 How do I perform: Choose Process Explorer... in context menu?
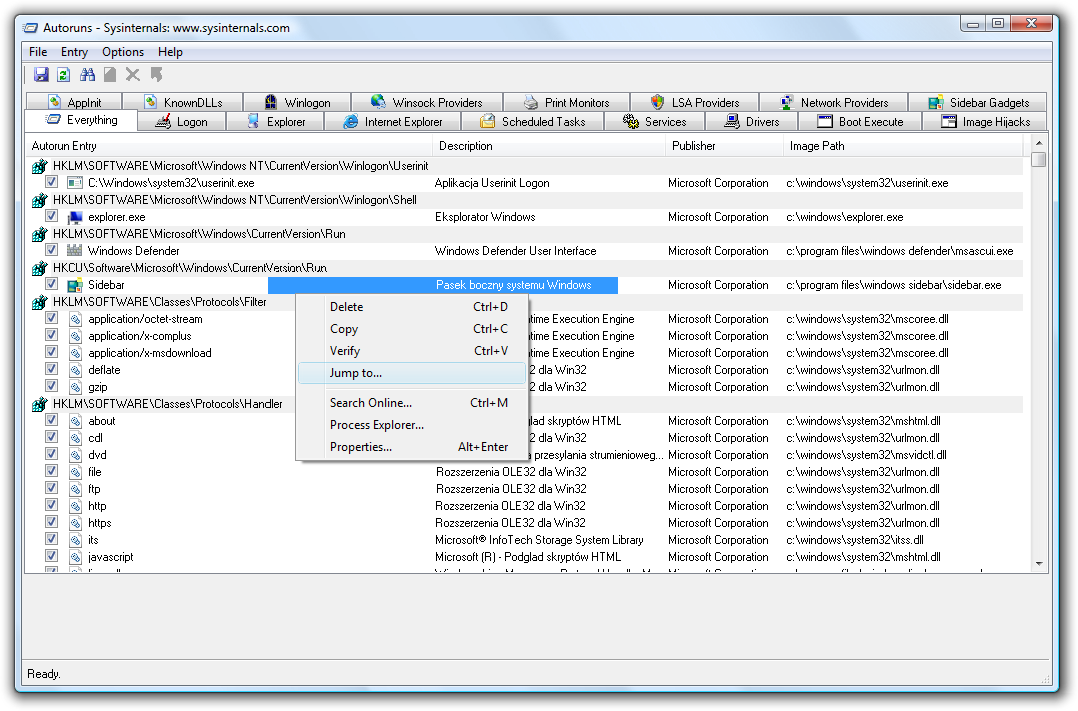412,425
